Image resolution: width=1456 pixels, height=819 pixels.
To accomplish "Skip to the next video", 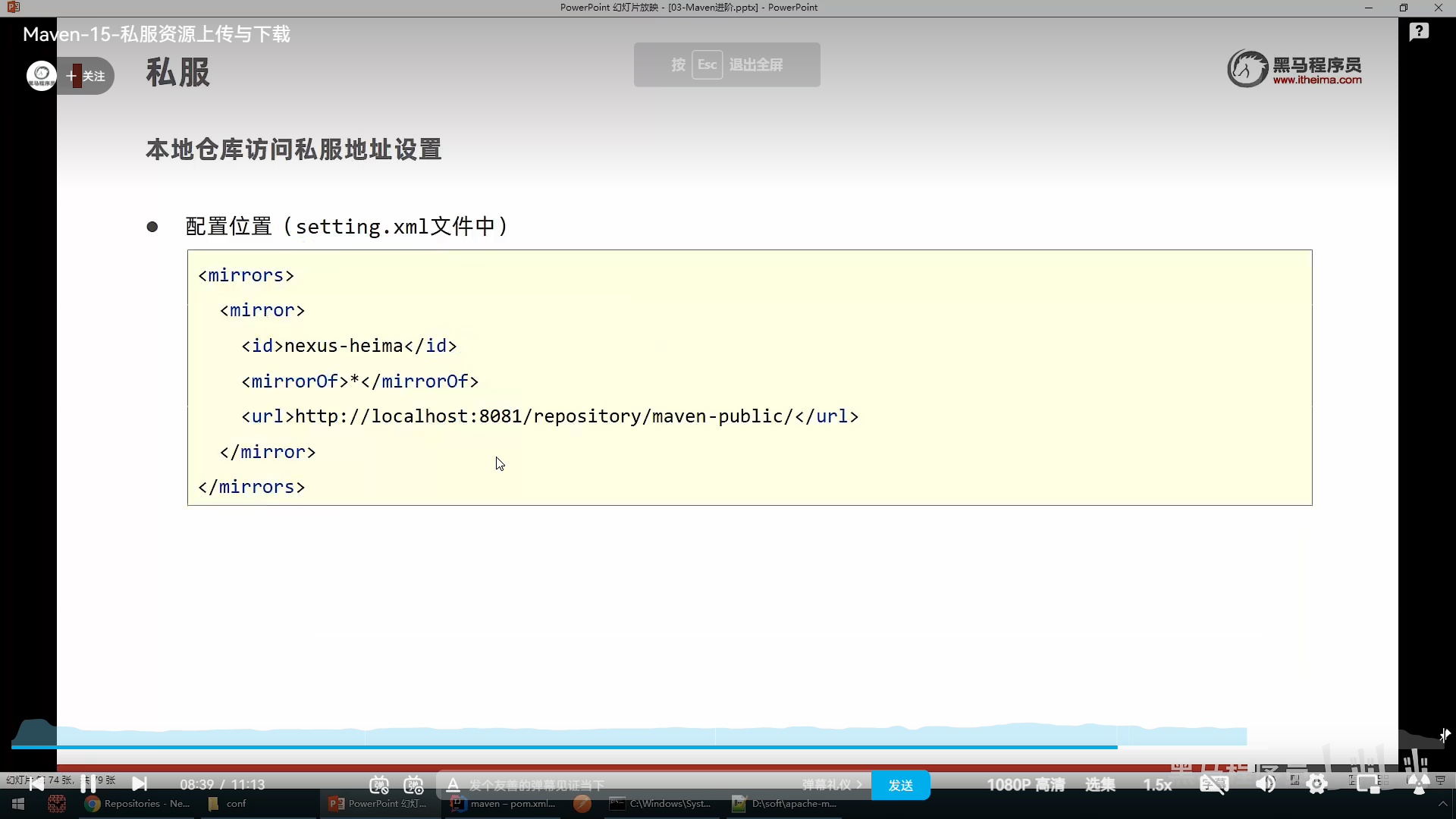I will (x=140, y=783).
